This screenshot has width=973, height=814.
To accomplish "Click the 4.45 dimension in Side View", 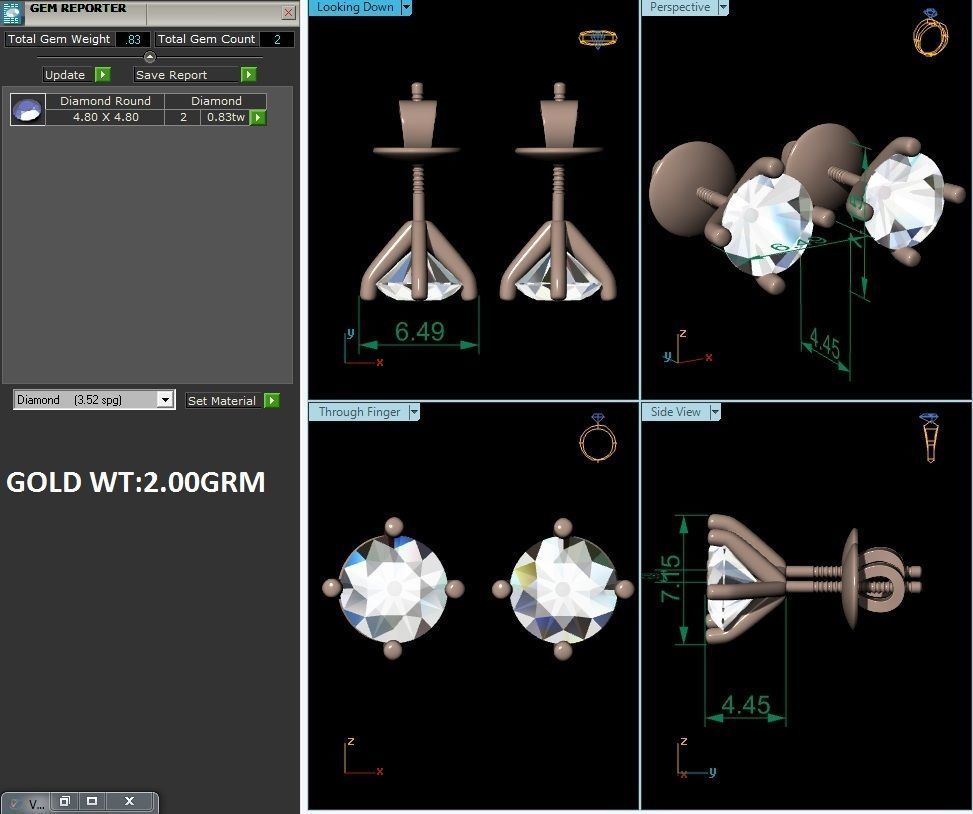I will pyautogui.click(x=746, y=705).
